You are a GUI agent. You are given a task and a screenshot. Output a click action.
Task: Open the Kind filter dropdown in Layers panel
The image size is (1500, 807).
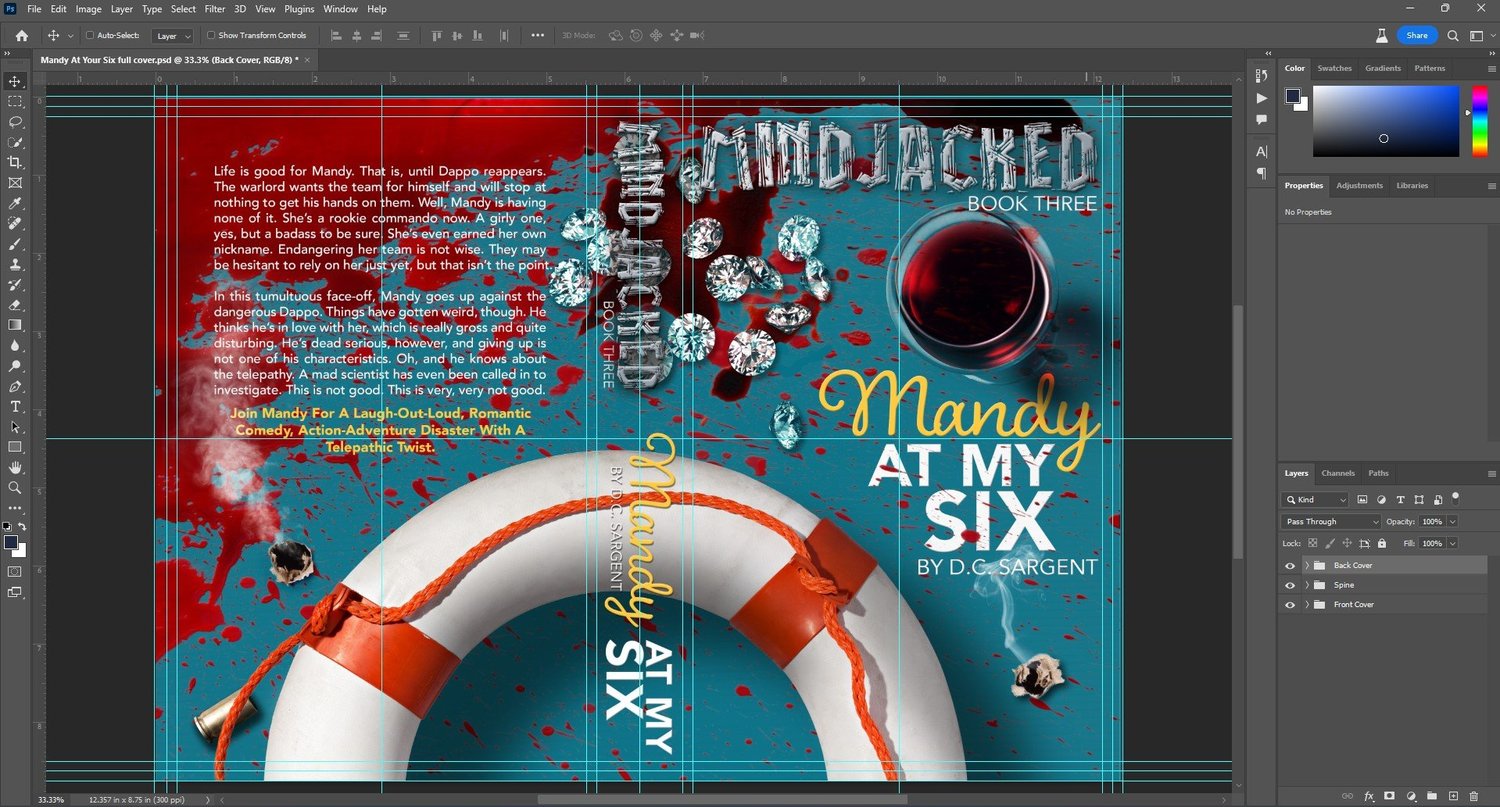(x=1315, y=499)
